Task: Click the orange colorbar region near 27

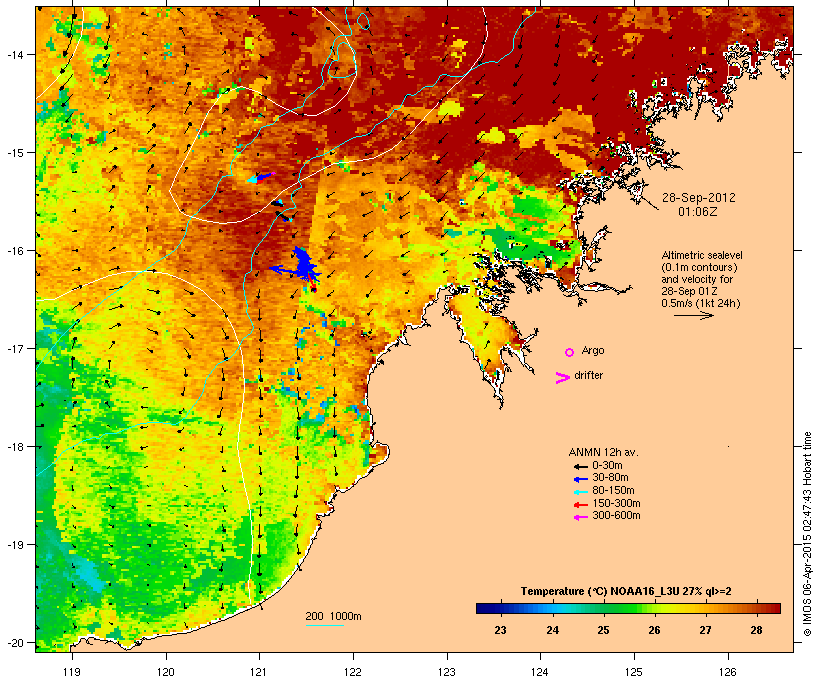Action: coord(705,608)
